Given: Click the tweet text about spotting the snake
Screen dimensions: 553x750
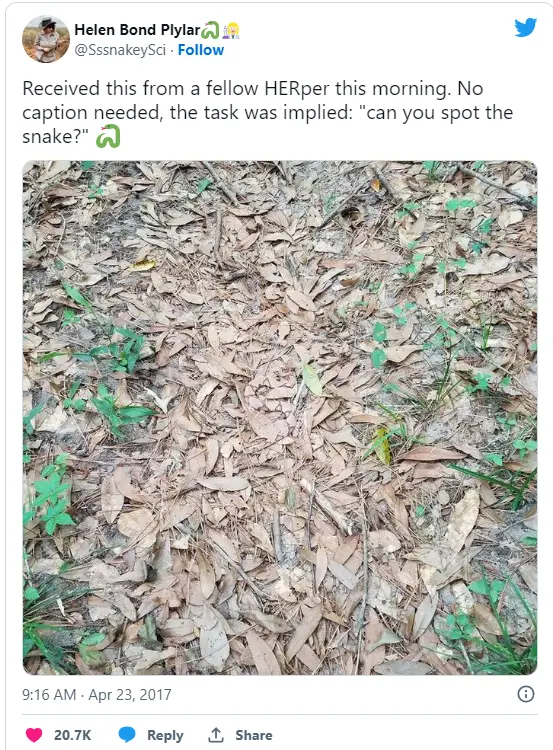Looking at the screenshot, I should point(267,112).
